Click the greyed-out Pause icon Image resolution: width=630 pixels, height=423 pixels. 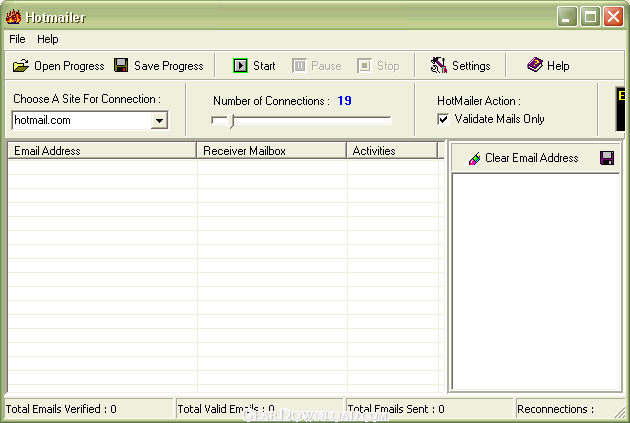point(299,65)
